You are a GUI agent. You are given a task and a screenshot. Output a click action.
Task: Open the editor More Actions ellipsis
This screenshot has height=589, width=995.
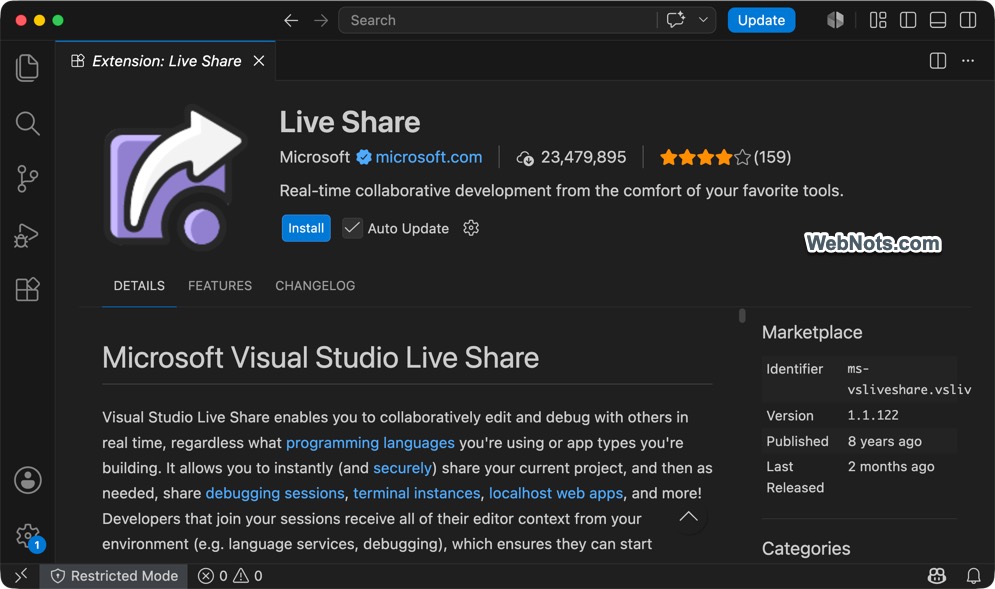[x=968, y=61]
